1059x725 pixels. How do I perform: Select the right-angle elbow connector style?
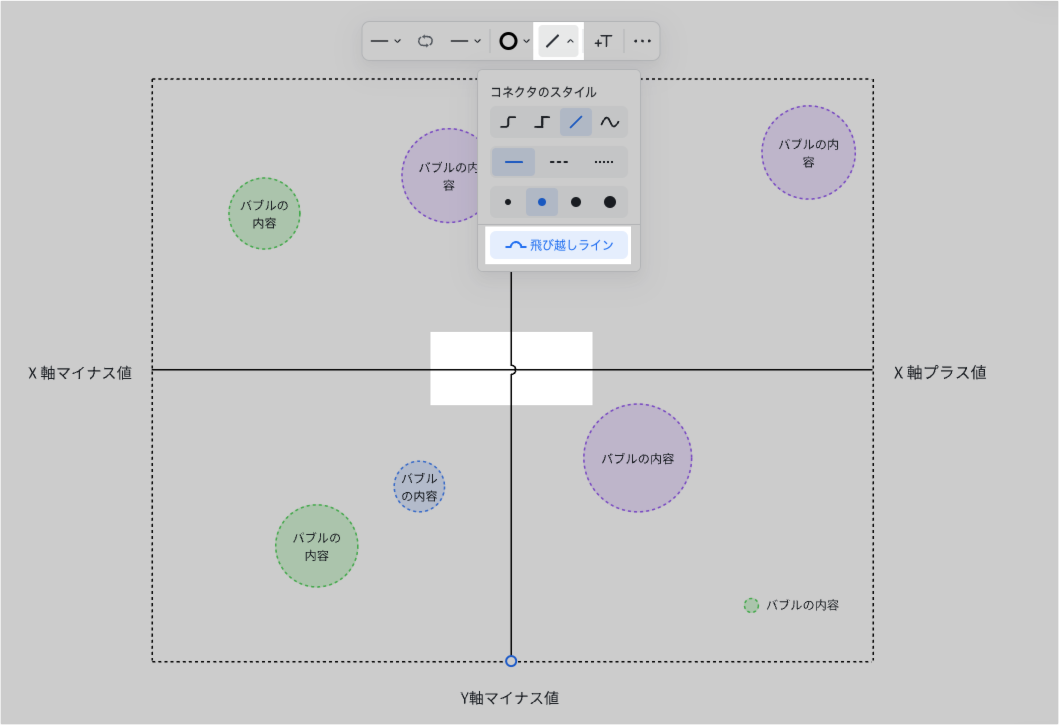542,122
